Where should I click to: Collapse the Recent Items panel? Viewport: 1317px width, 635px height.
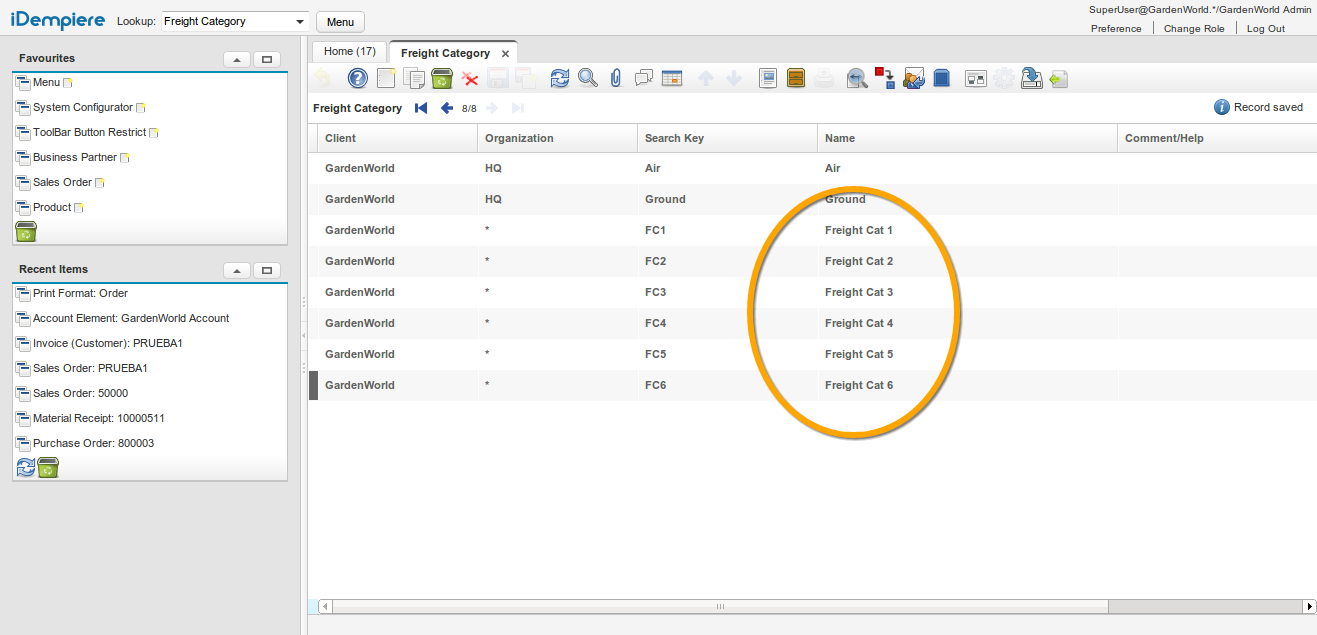237,270
